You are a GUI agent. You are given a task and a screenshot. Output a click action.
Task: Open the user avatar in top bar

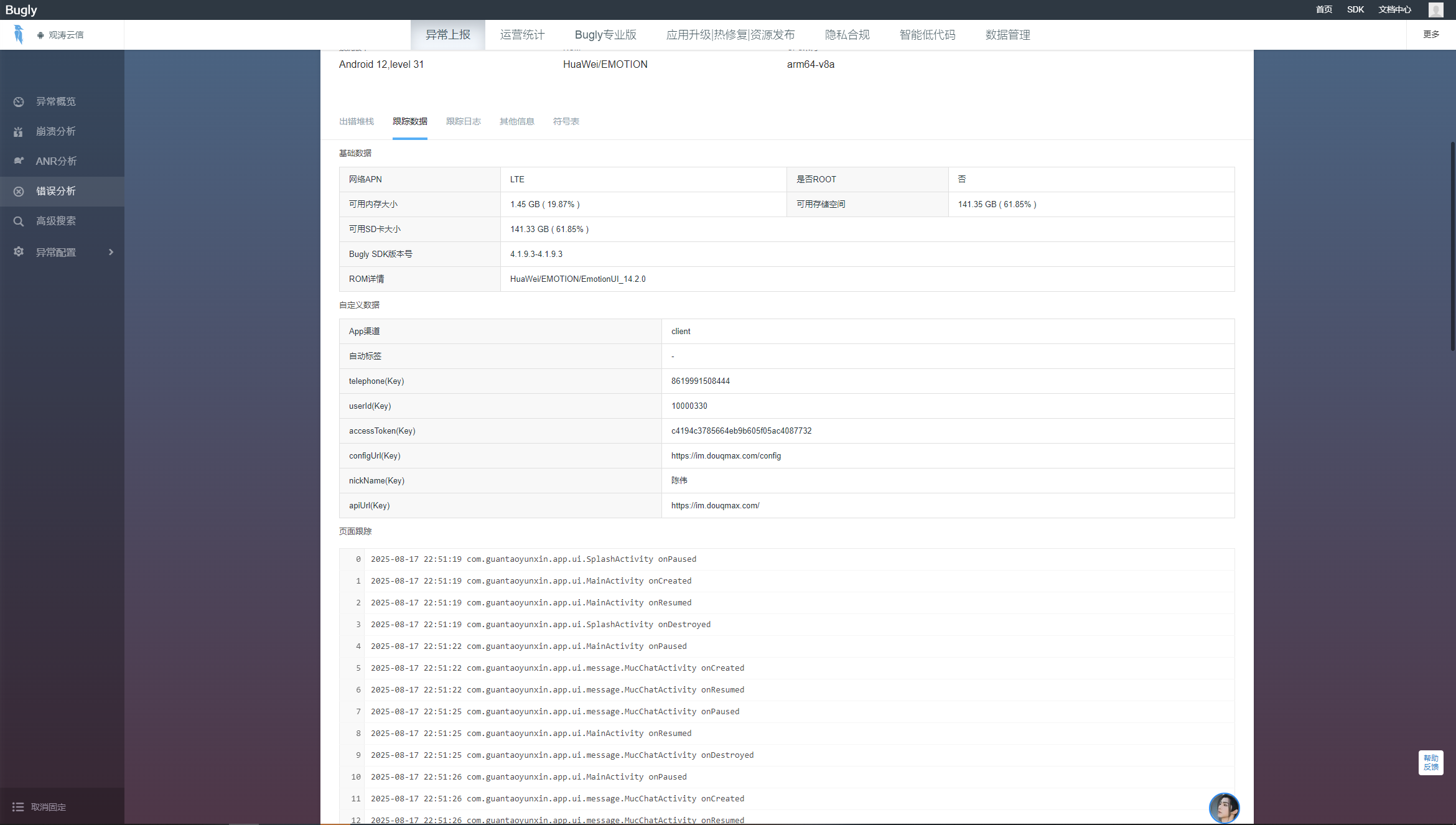(1436, 9)
